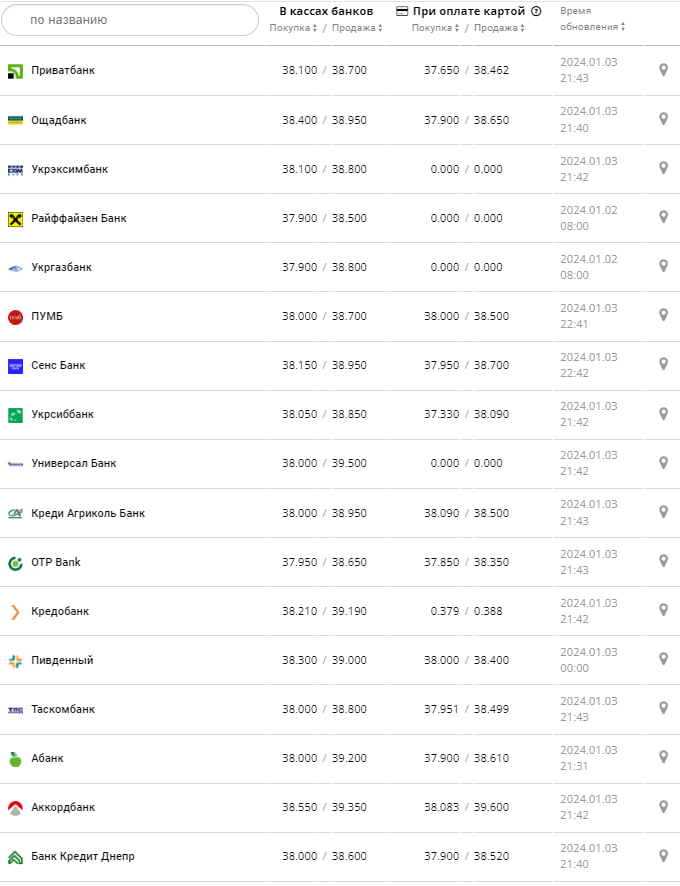The image size is (680, 886).
Task: Sort by cash desk 'Покупка' rate
Action: pyautogui.click(x=293, y=28)
